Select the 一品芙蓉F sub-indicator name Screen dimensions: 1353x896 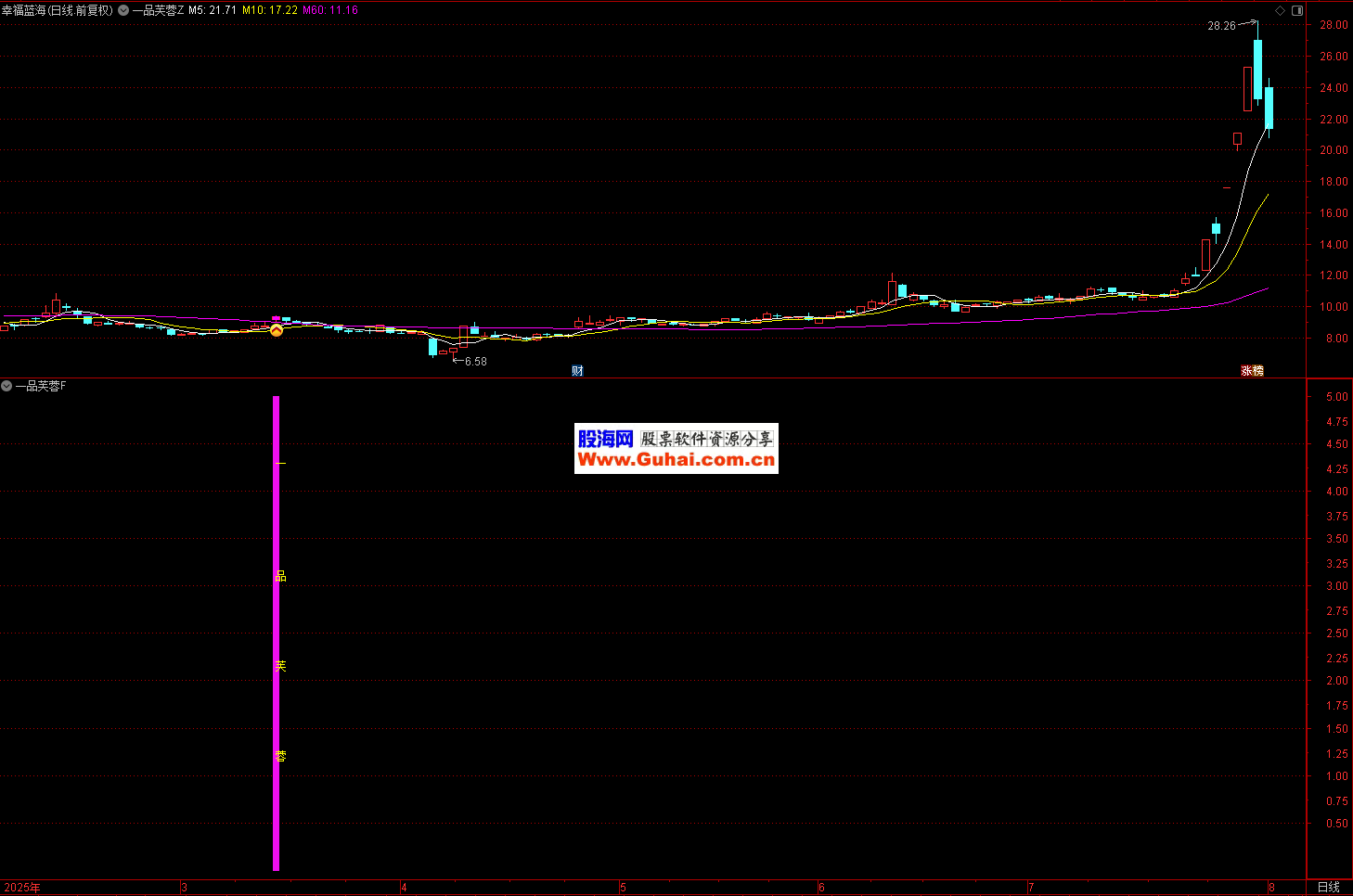41,386
